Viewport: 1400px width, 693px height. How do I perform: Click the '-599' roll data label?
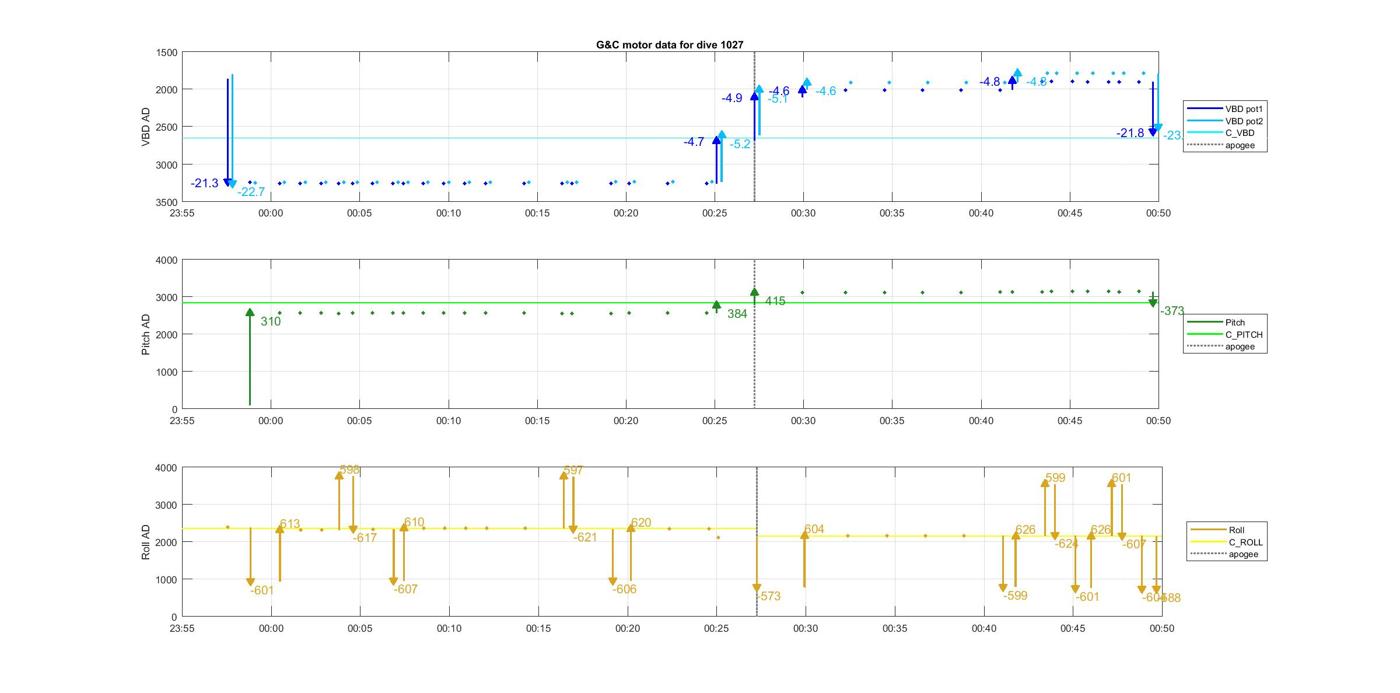coord(1015,595)
